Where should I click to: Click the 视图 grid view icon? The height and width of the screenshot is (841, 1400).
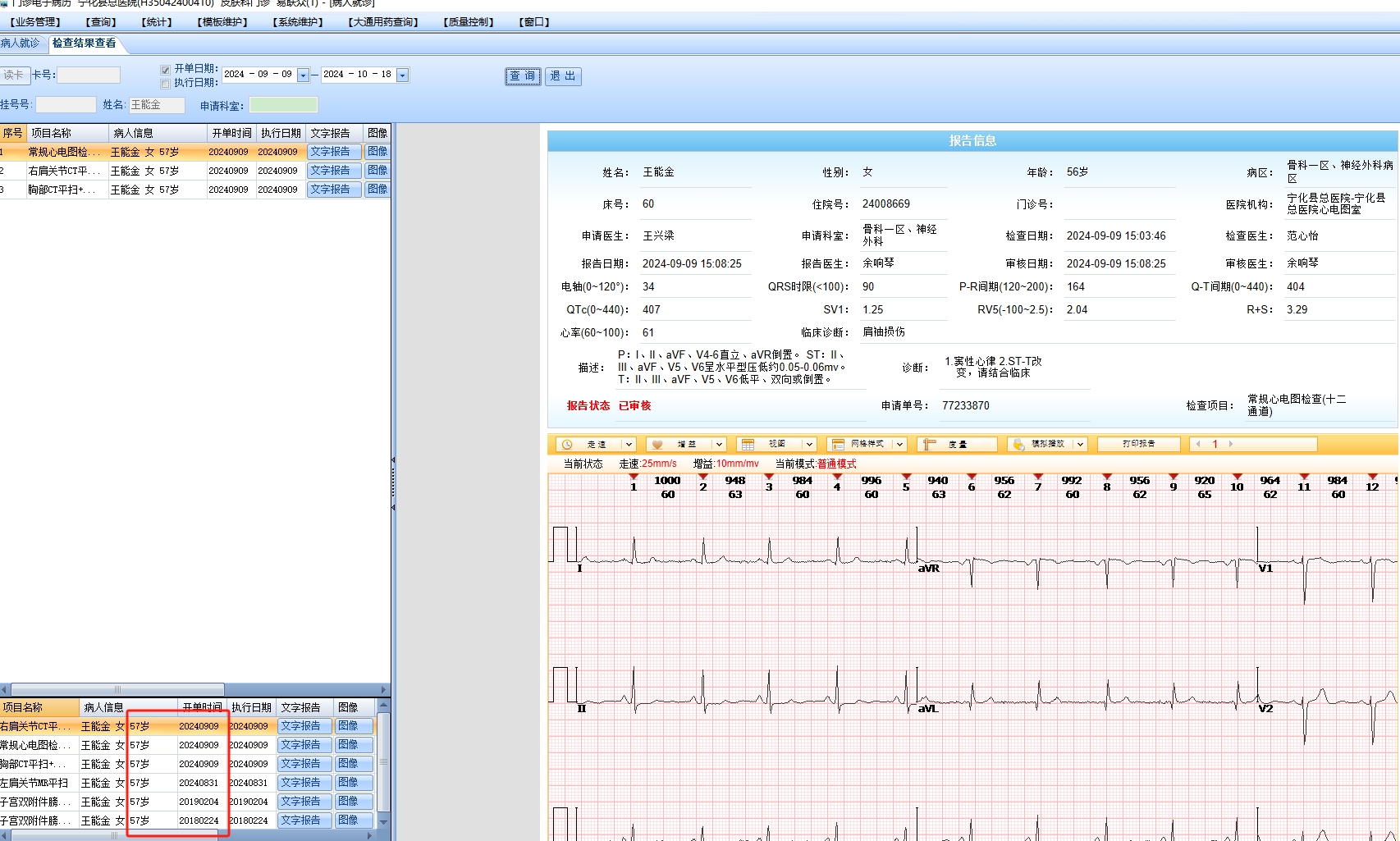[748, 445]
